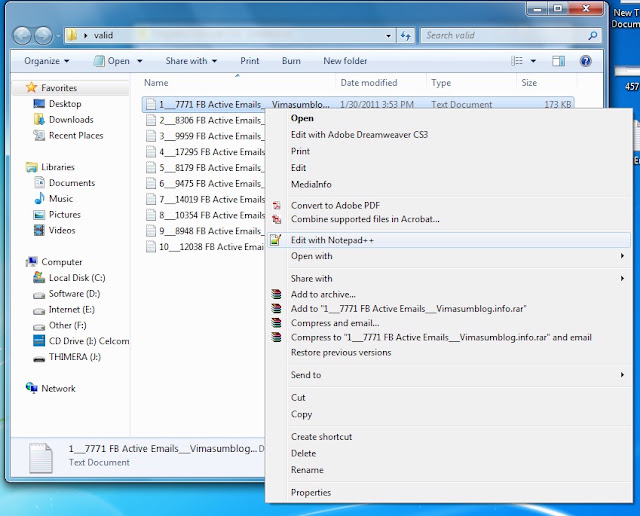Toggle the preview pane icon
Image resolution: width=640 pixels, height=516 pixels.
[558, 61]
